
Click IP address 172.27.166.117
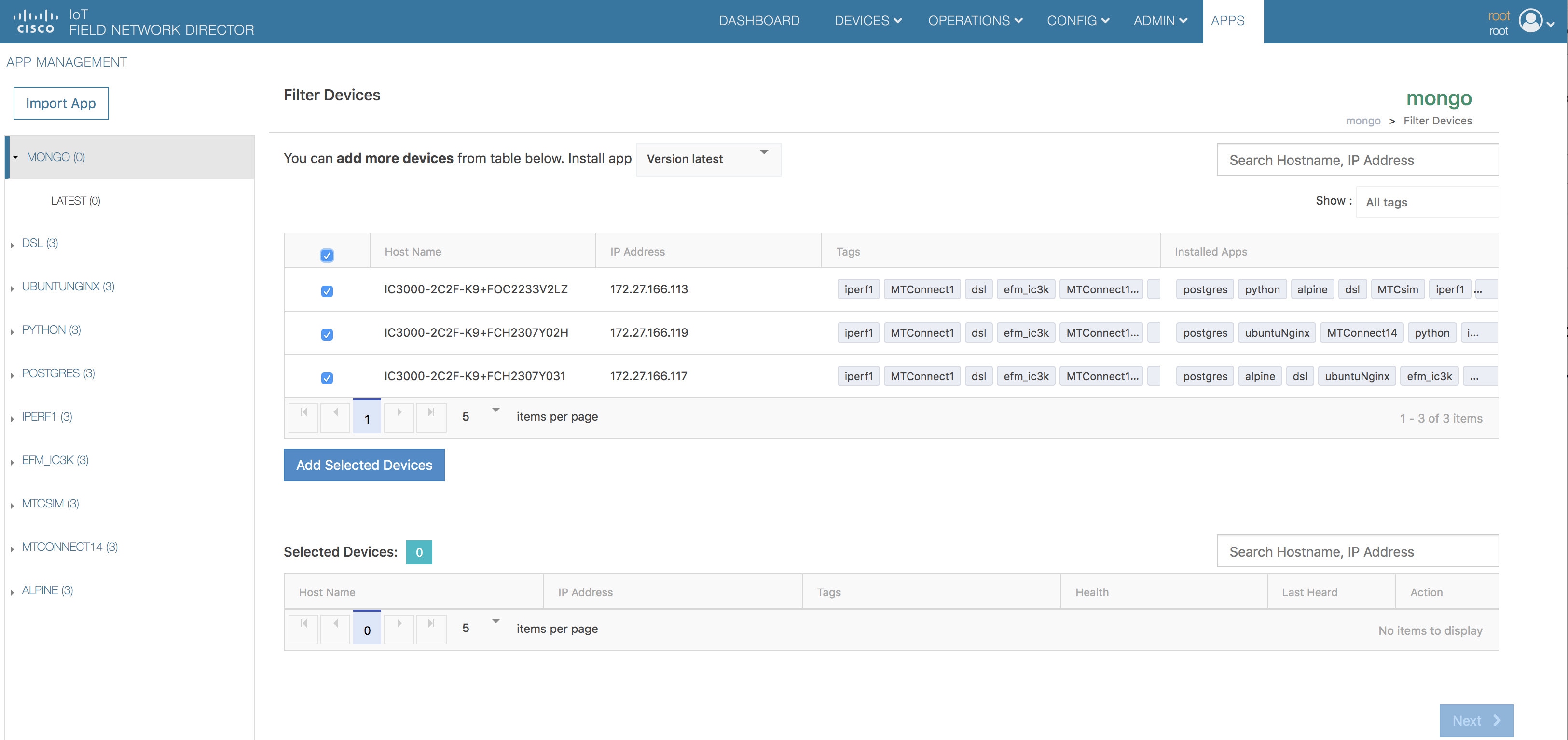click(x=649, y=376)
